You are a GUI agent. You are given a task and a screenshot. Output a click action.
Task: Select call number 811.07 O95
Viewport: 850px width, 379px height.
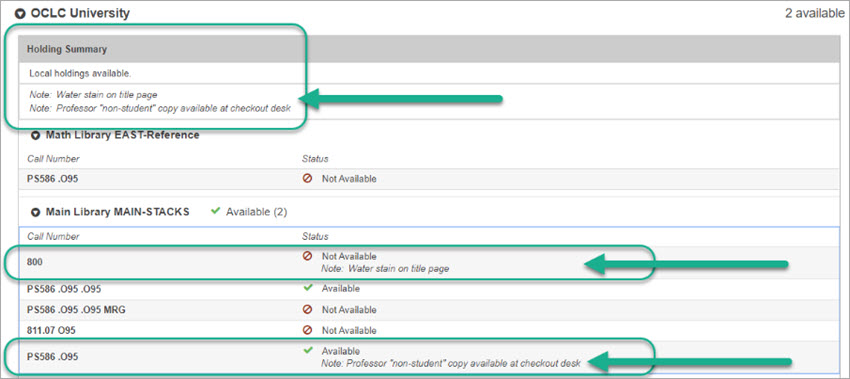click(x=54, y=330)
